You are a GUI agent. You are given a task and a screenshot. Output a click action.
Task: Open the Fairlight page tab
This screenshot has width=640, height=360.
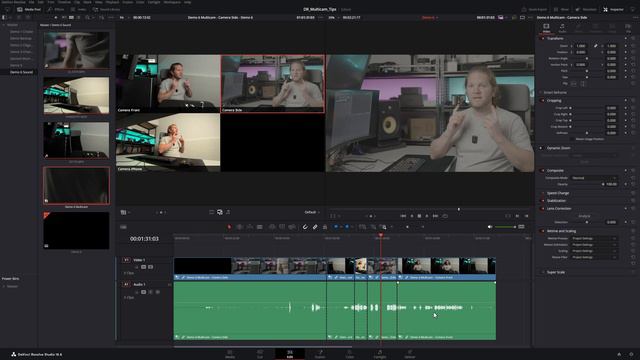click(380, 354)
